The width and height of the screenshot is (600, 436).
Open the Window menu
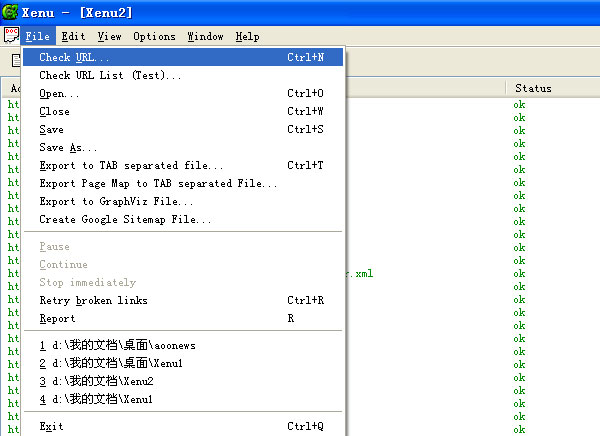pyautogui.click(x=205, y=36)
